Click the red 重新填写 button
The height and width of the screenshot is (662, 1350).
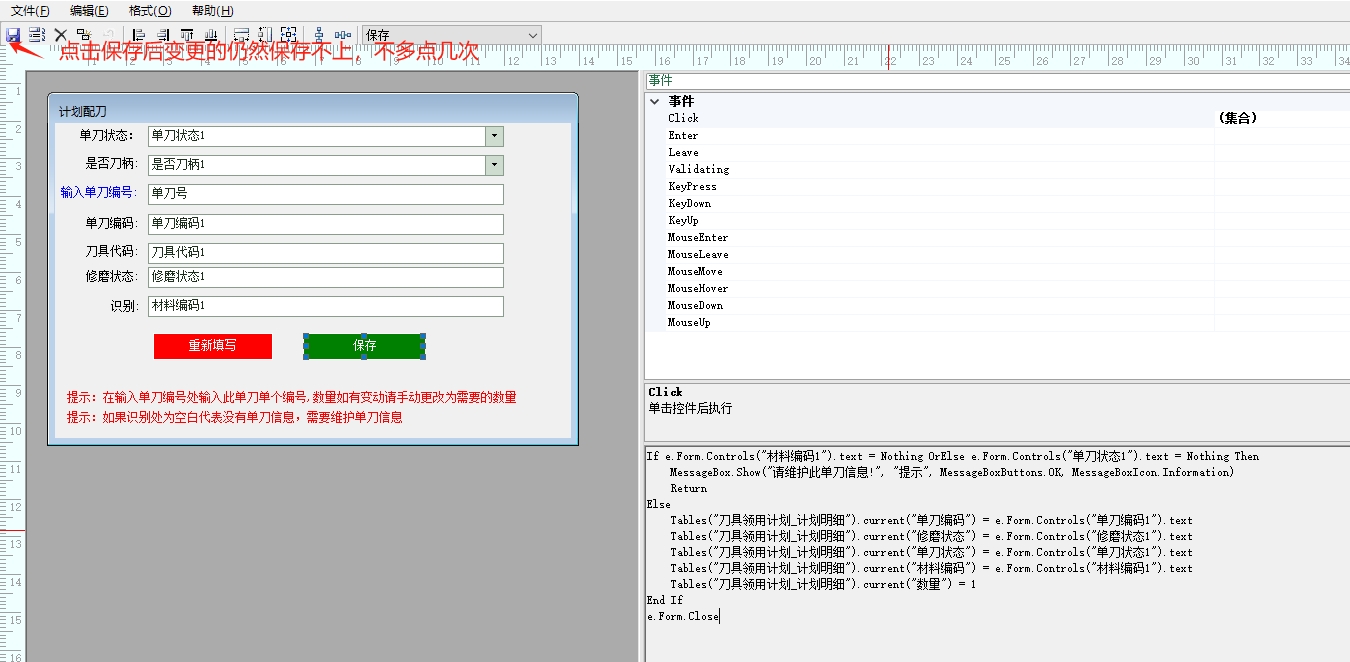coord(213,346)
